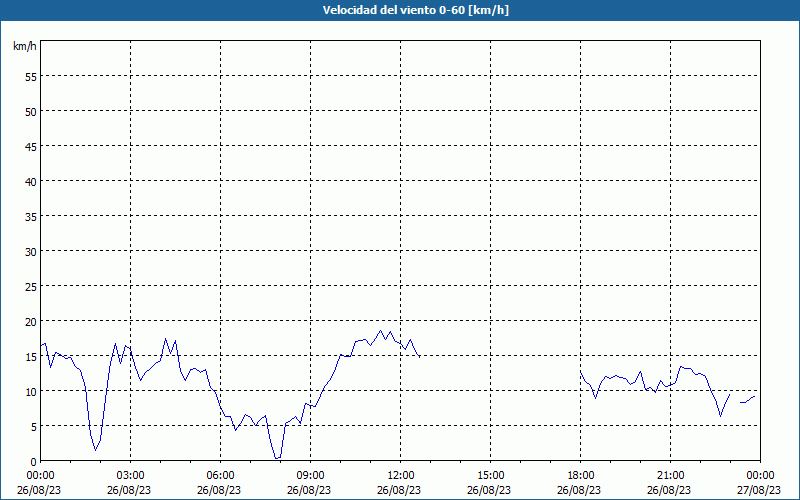Screen dimensions: 800x500
Task: Click the 26/08/23 date under 12:00
Action: (399, 490)
